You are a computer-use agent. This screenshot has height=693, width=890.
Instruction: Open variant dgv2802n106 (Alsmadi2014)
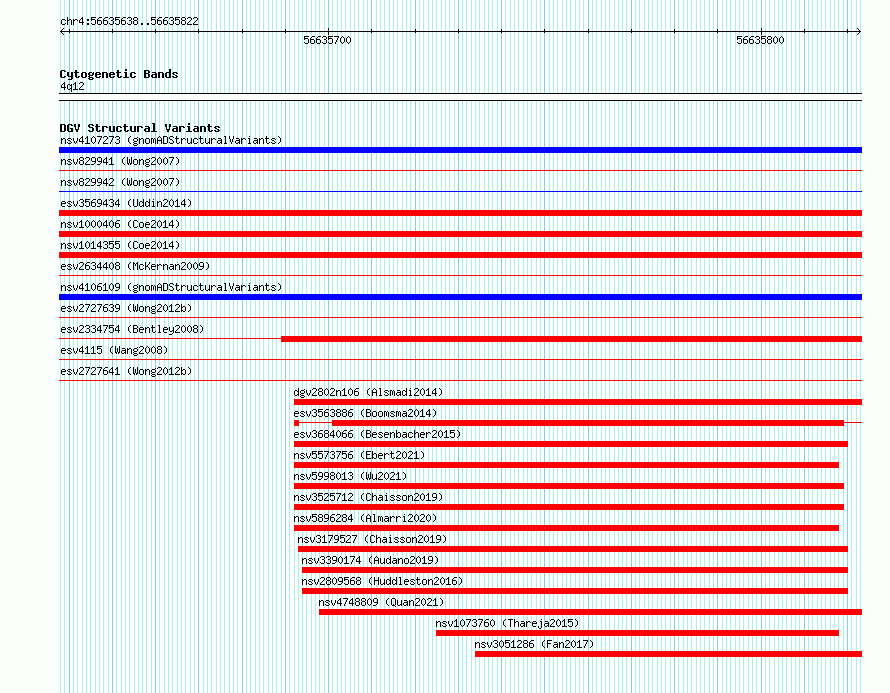pos(368,392)
